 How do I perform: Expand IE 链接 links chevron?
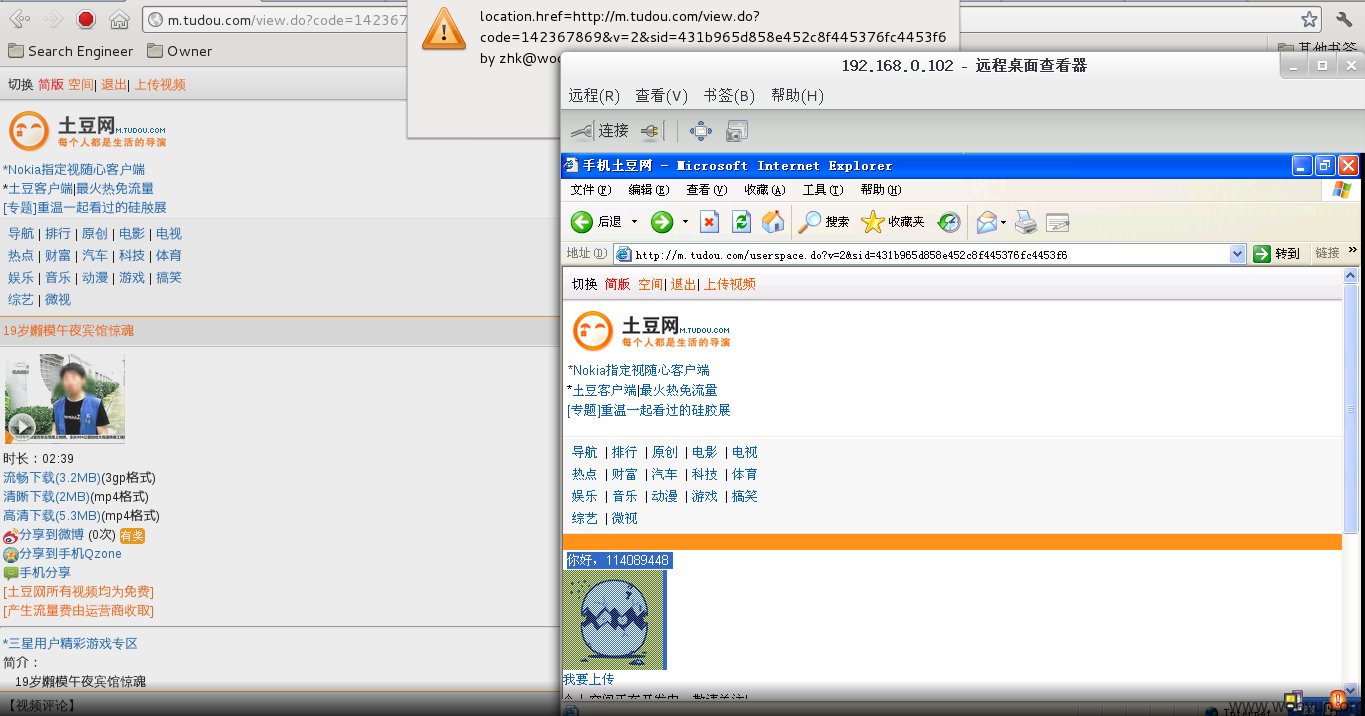coord(1353,251)
